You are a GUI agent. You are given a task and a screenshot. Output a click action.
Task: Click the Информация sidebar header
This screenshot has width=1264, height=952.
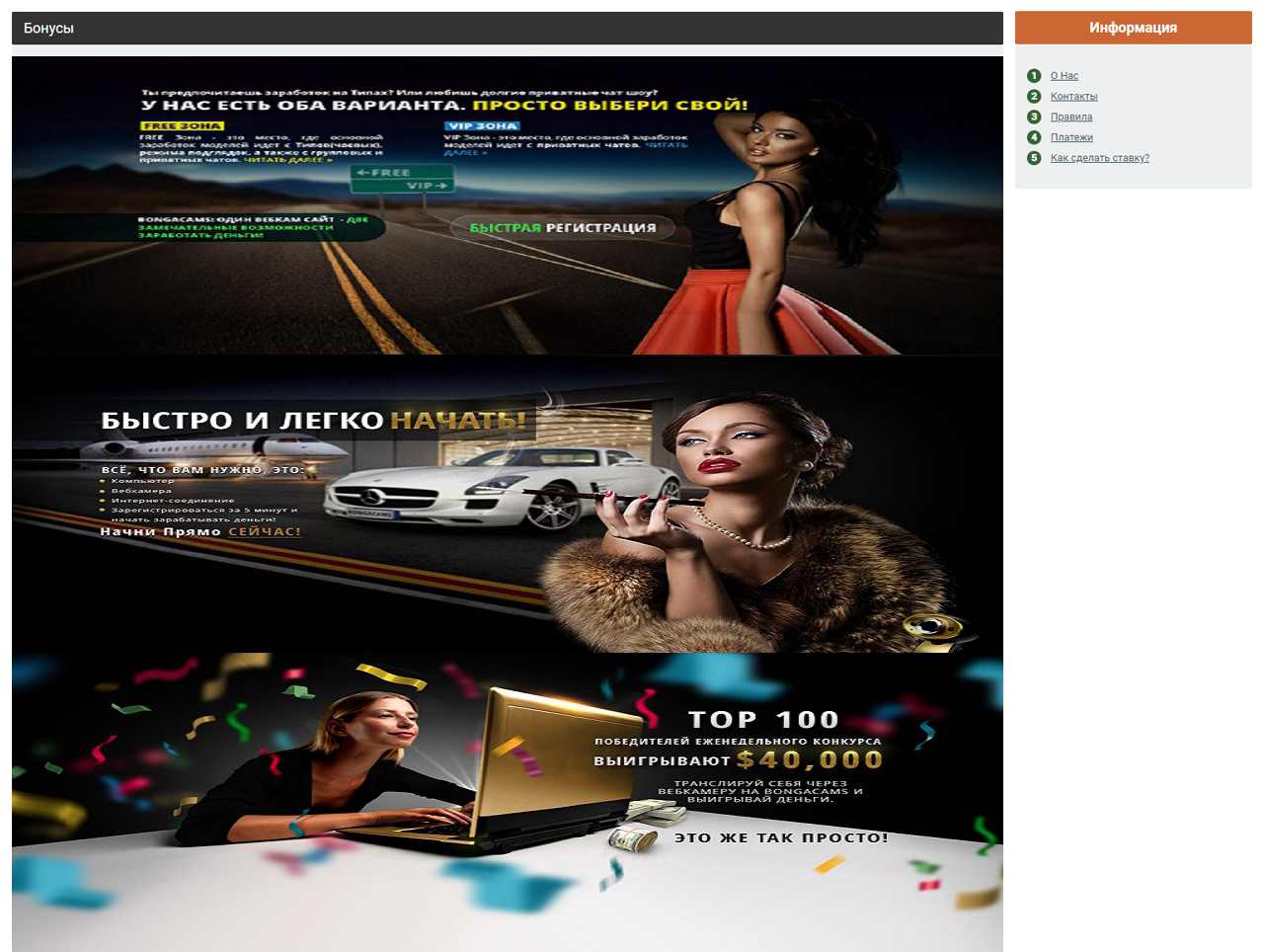[1133, 28]
